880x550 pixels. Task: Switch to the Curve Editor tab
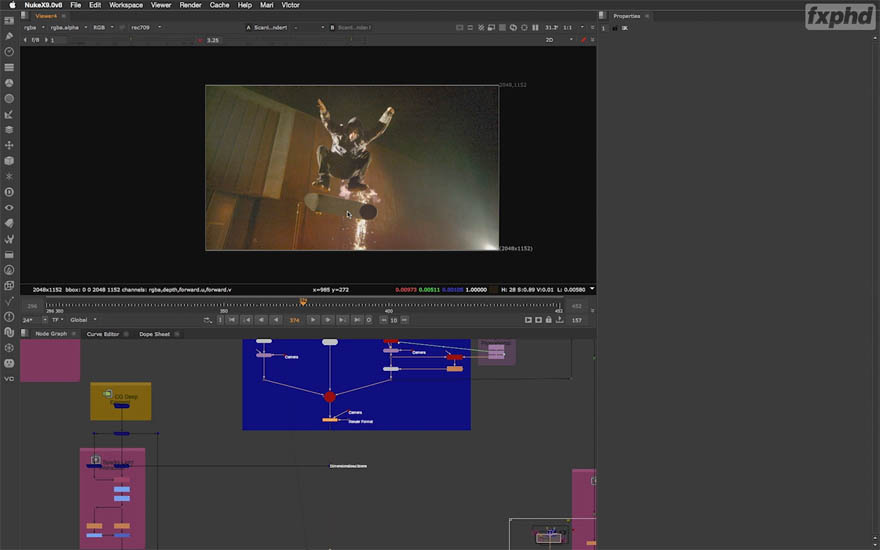[103, 334]
